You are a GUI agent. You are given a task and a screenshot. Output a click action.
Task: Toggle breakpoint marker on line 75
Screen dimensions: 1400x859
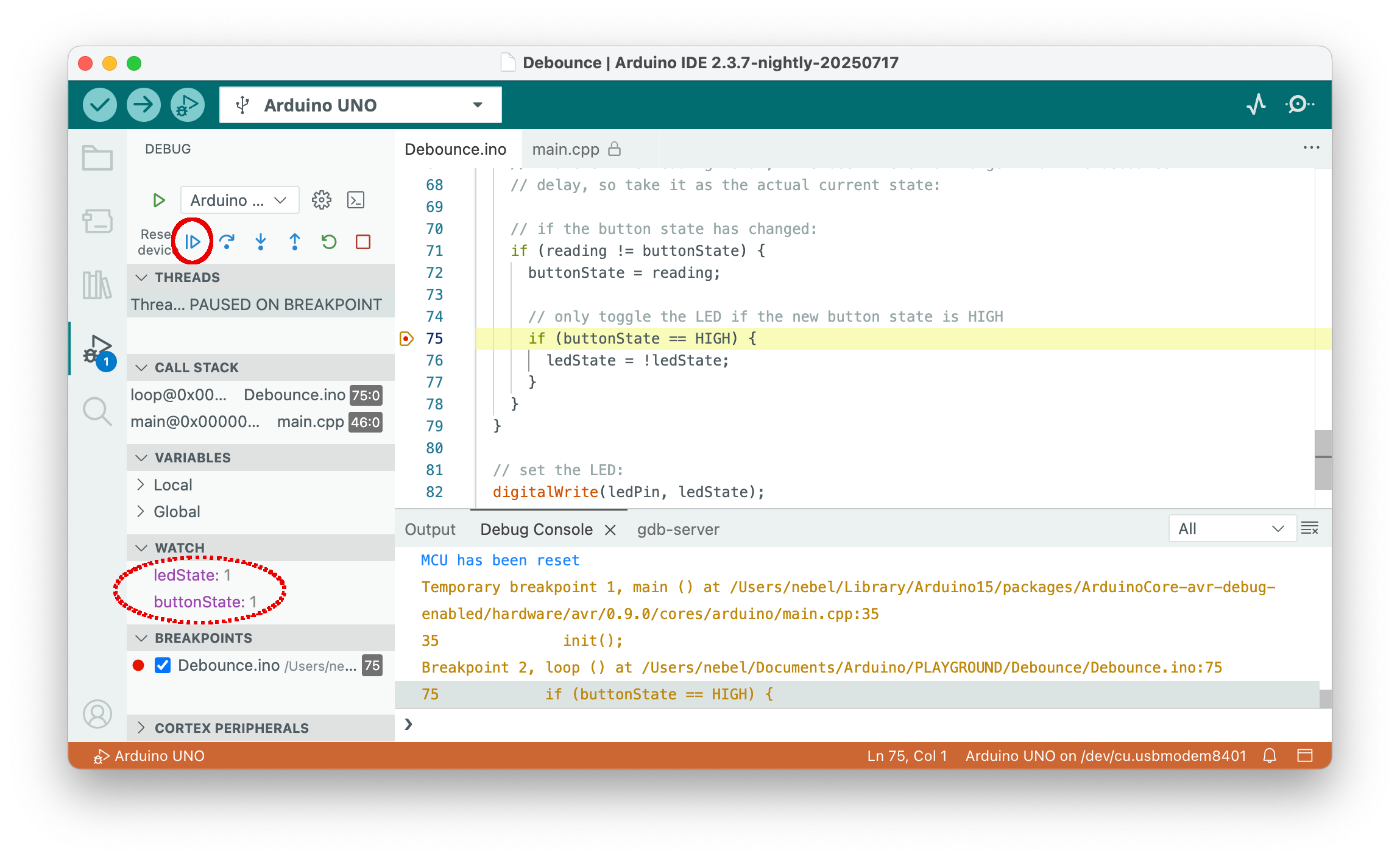[x=406, y=339]
